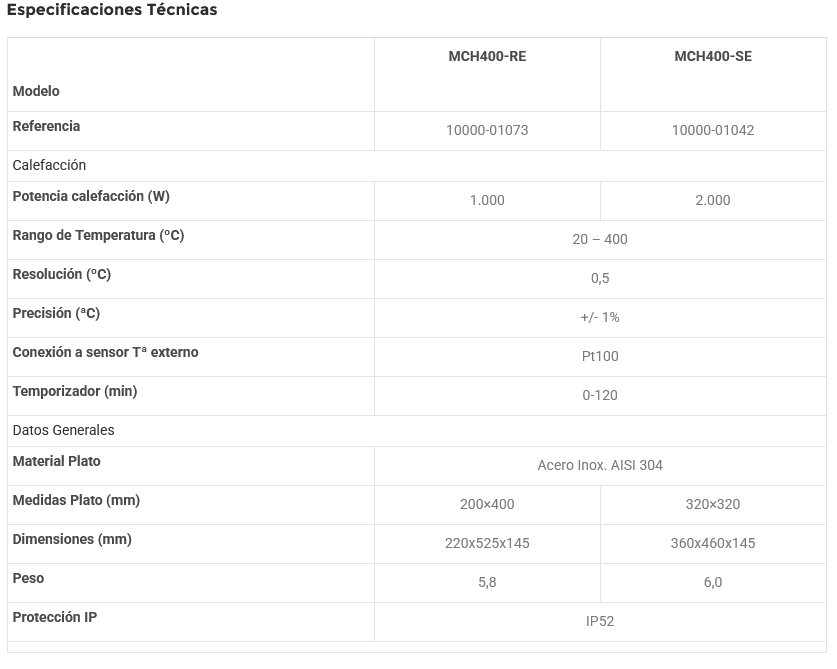
Task: Select the +/- 1% precision value
Action: click(x=600, y=317)
